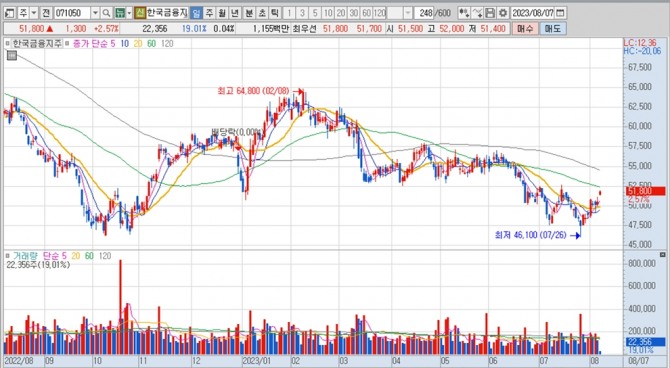
Task: Toggle the small box on the chart's left edge
Action: pos(12,55)
